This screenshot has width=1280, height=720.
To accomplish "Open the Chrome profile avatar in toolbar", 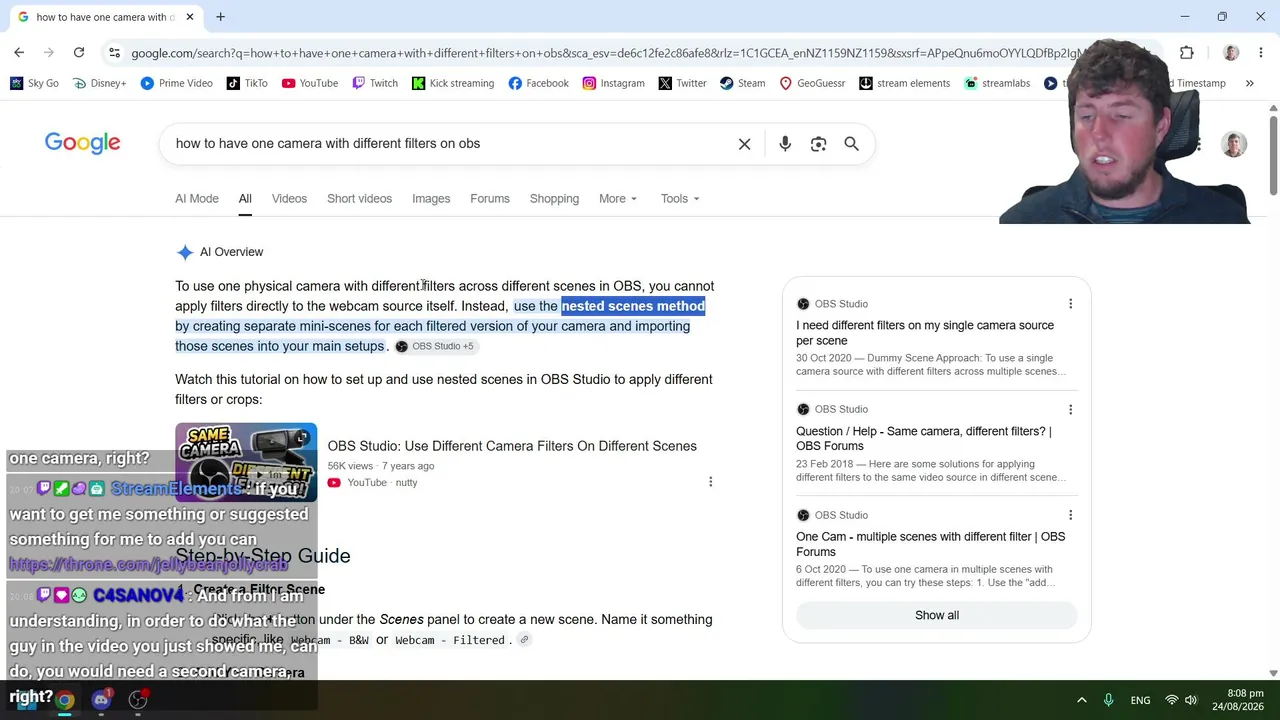I will point(1231,53).
